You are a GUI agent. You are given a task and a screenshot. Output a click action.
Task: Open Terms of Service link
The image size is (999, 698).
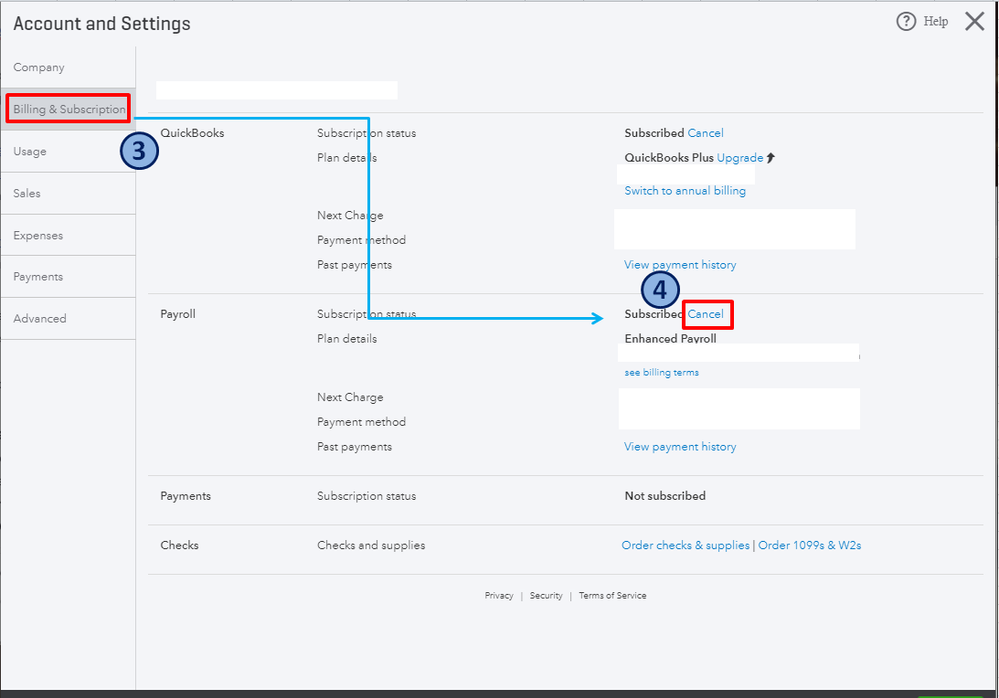pos(612,596)
